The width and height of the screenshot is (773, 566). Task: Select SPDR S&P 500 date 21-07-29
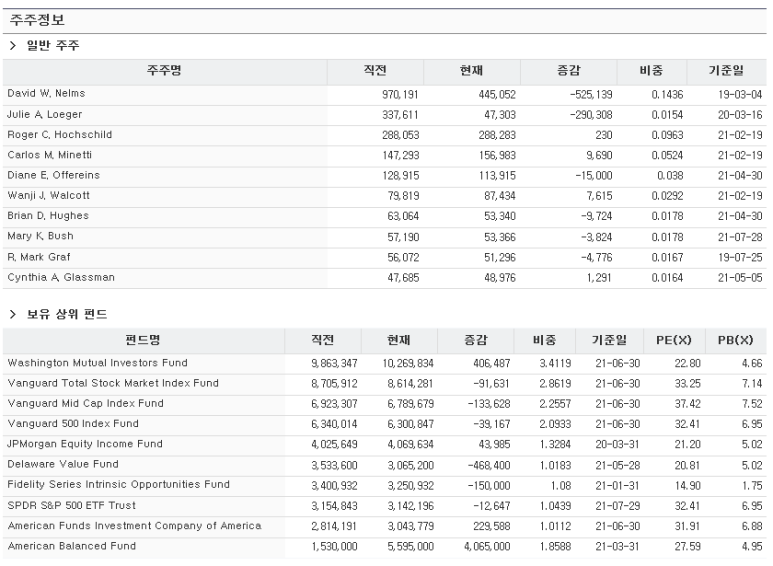coord(618,506)
